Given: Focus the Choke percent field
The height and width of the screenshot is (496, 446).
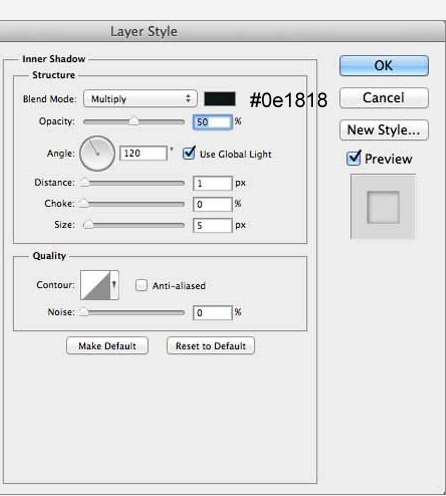Looking at the screenshot, I should pos(212,204).
